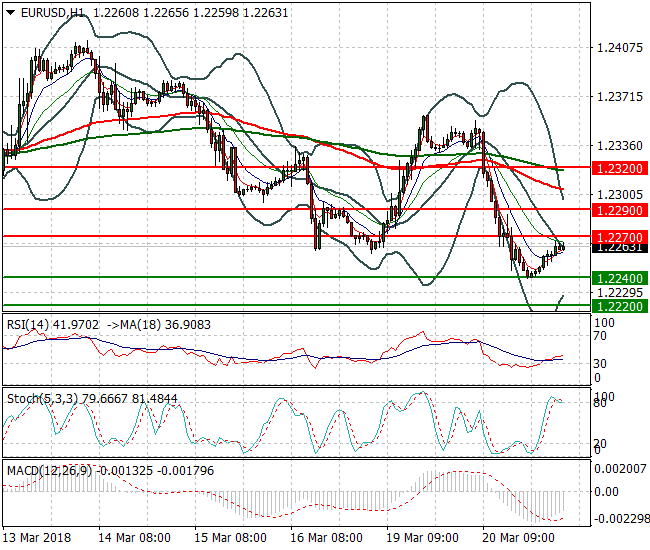Click the triangle arrow beside EURUSD,H1
Viewport: 650px width, 550px height.
click(x=10, y=12)
